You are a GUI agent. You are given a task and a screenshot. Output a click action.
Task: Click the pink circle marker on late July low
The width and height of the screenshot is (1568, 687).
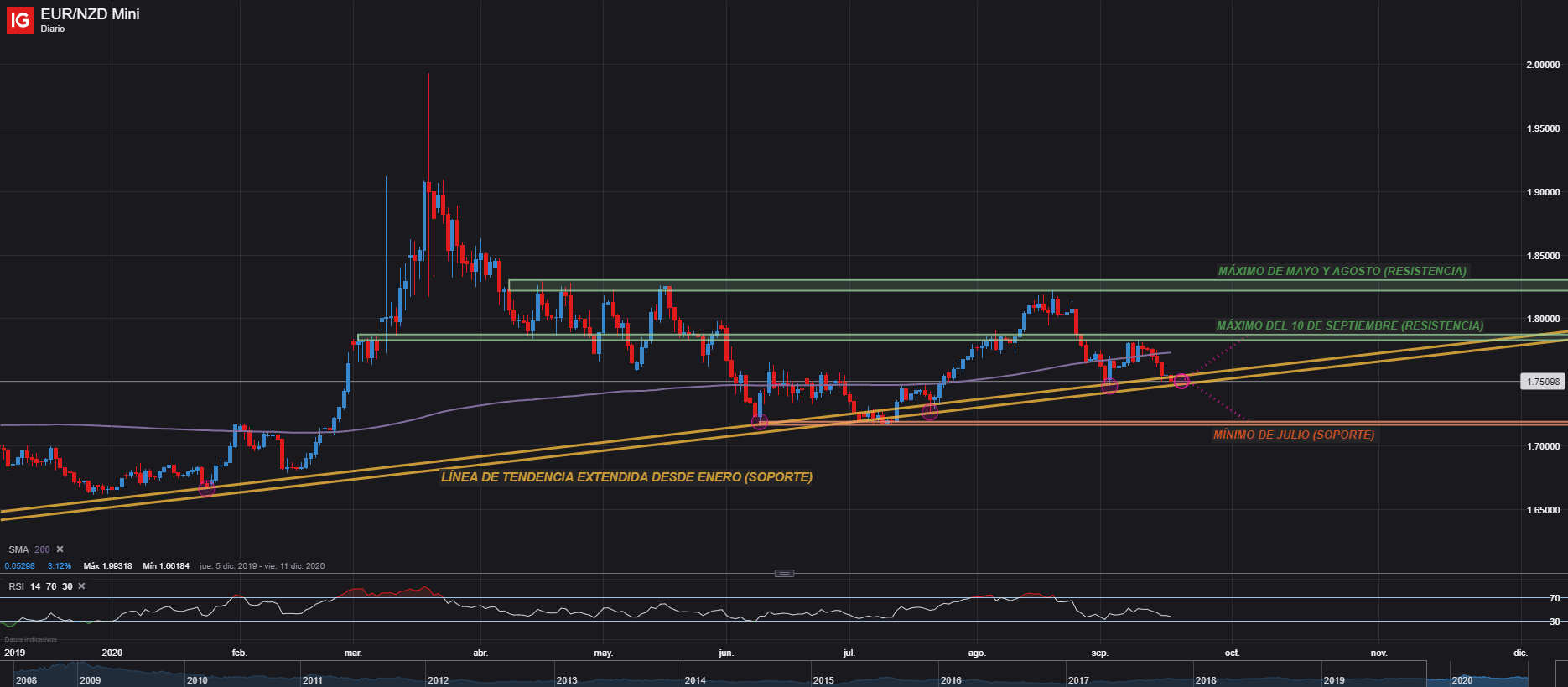pyautogui.click(x=930, y=412)
